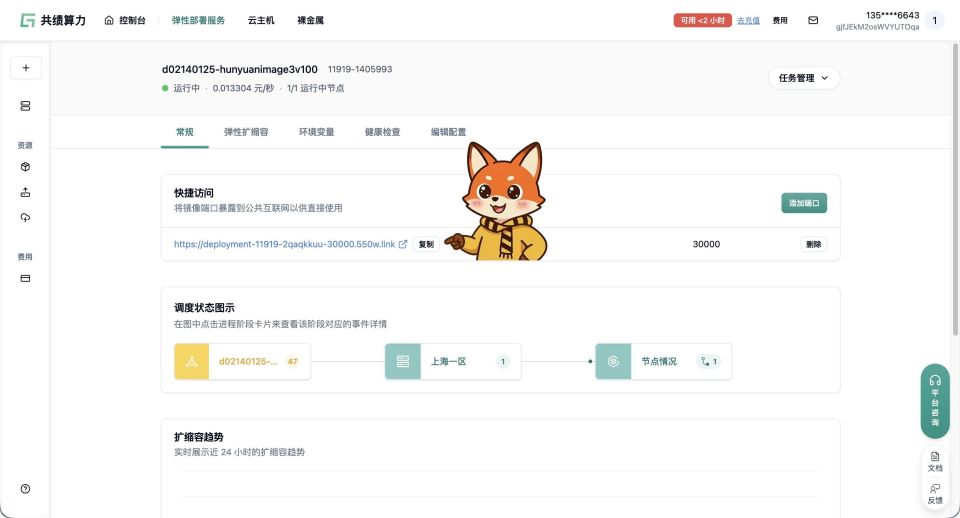This screenshot has height=518, width=960.
Task: Click the 添加端口 button
Action: 804,203
